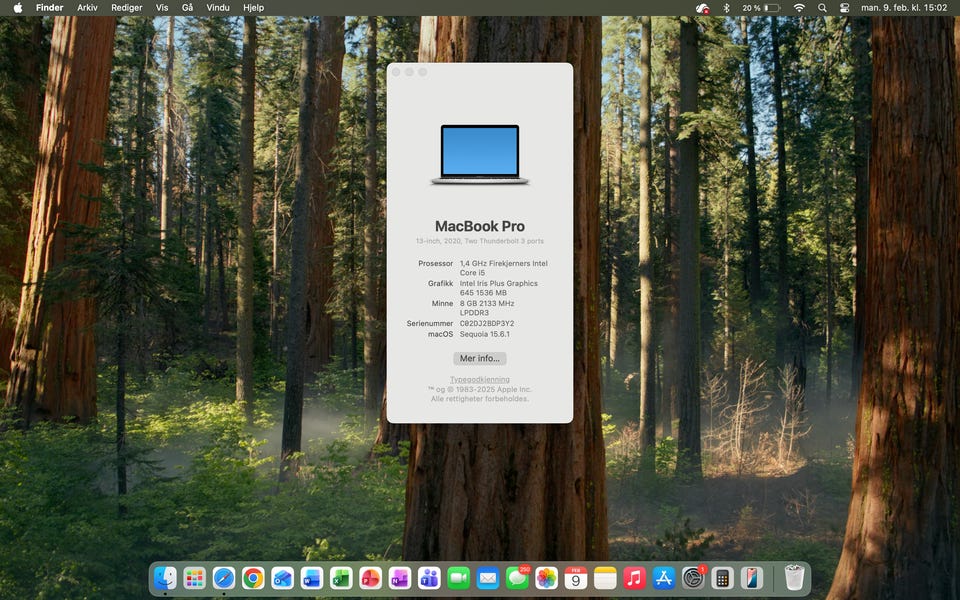
Task: Open Microsoft Excel in the Dock
Action: (341, 577)
